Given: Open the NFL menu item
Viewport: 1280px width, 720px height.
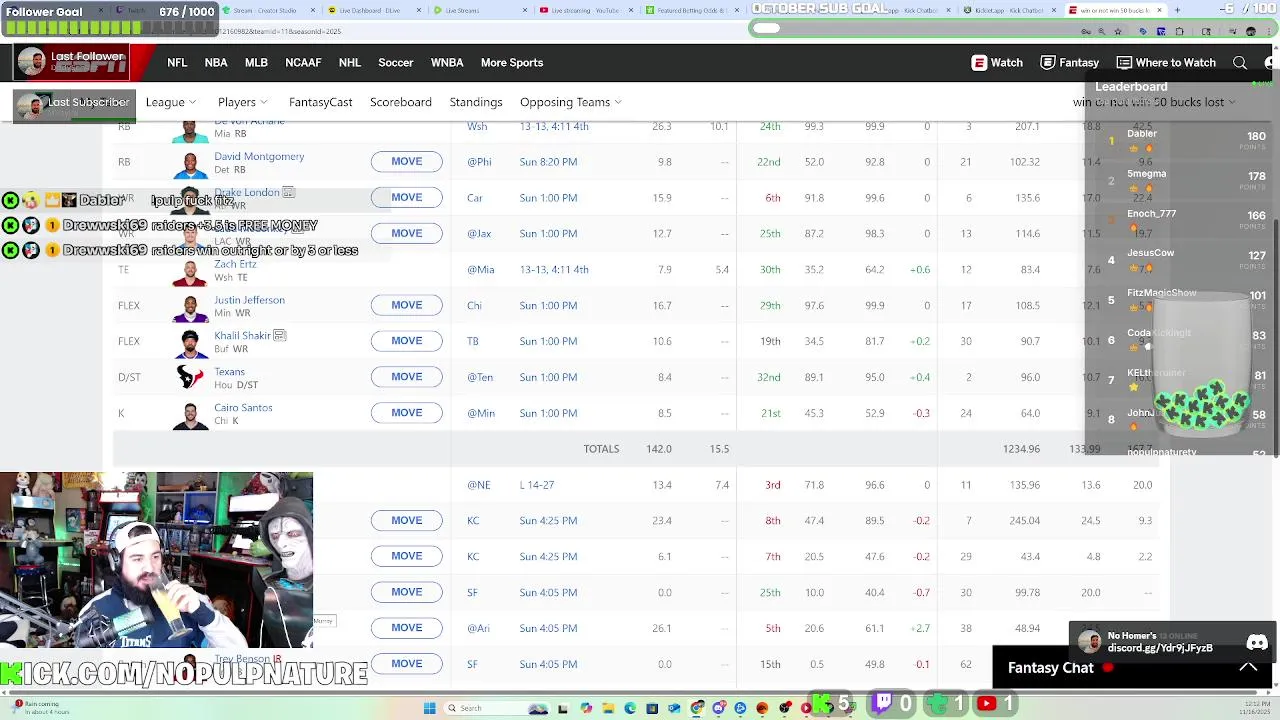Looking at the screenshot, I should (x=177, y=62).
